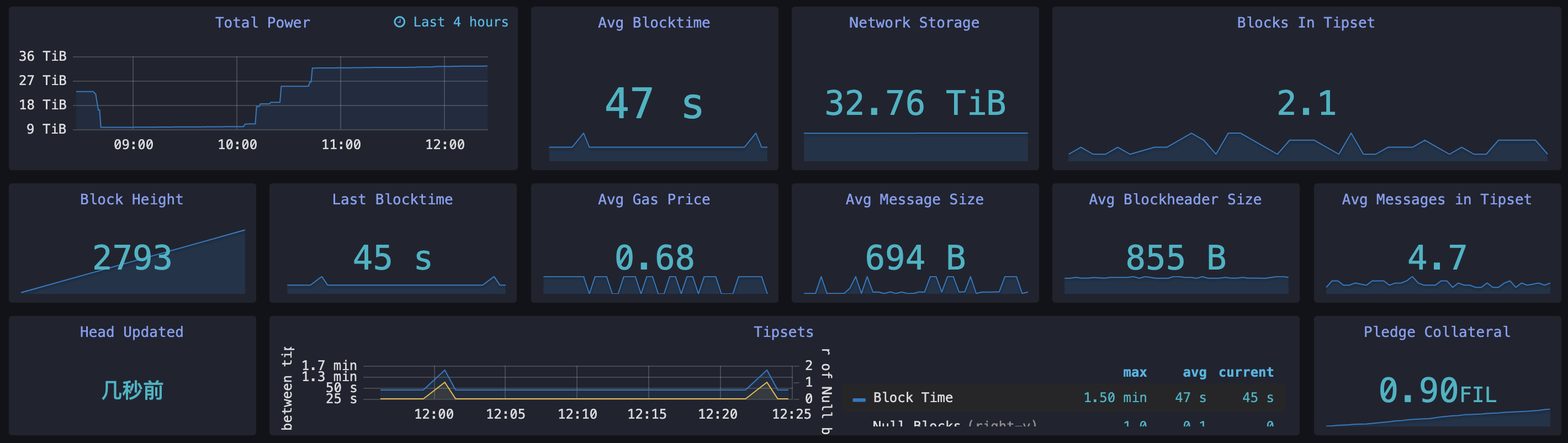Open the Avg Gas Price panel menu
Image resolution: width=1568 pixels, height=443 pixels.
[x=654, y=200]
